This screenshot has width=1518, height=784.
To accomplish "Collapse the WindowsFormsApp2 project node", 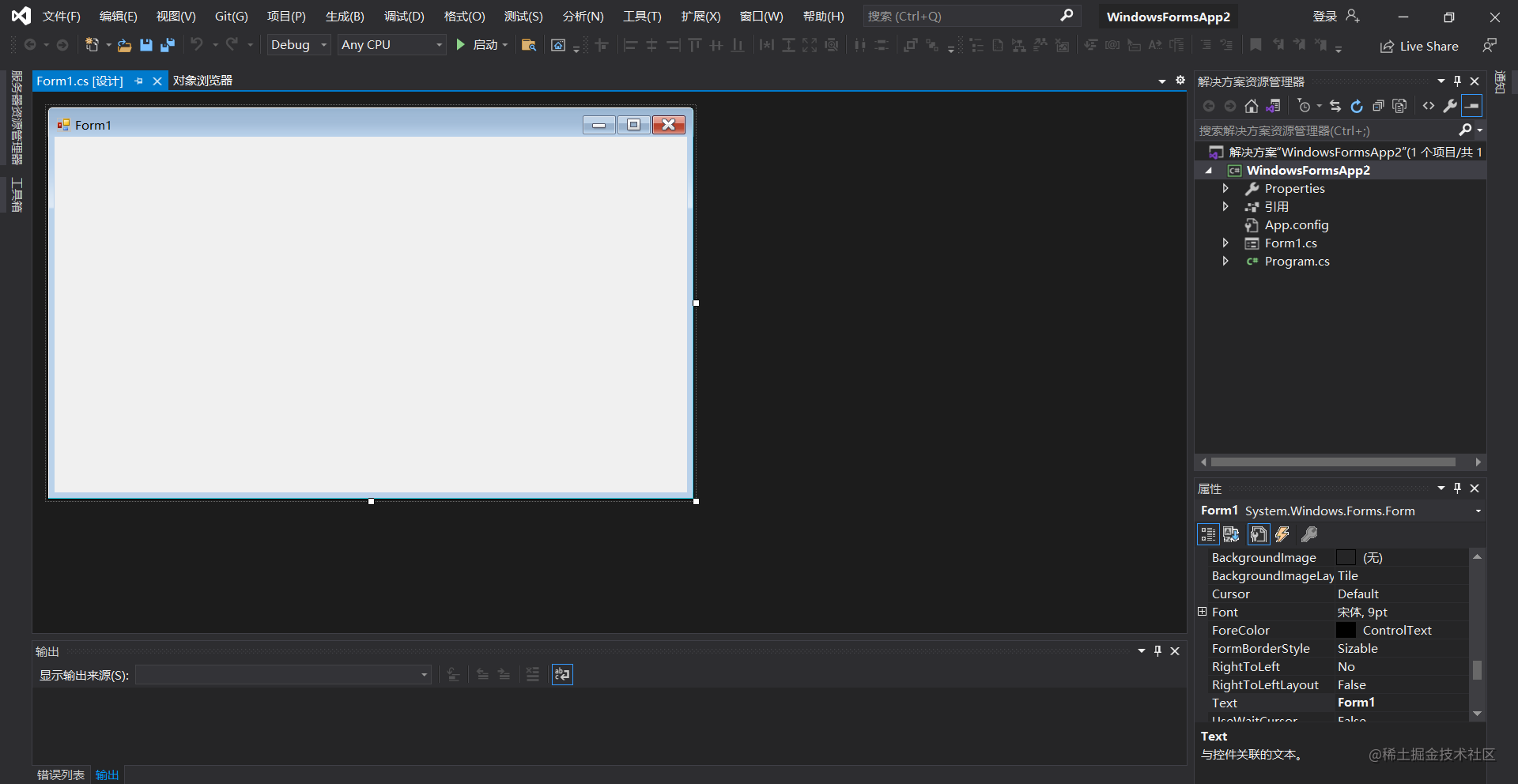I will pos(1208,171).
